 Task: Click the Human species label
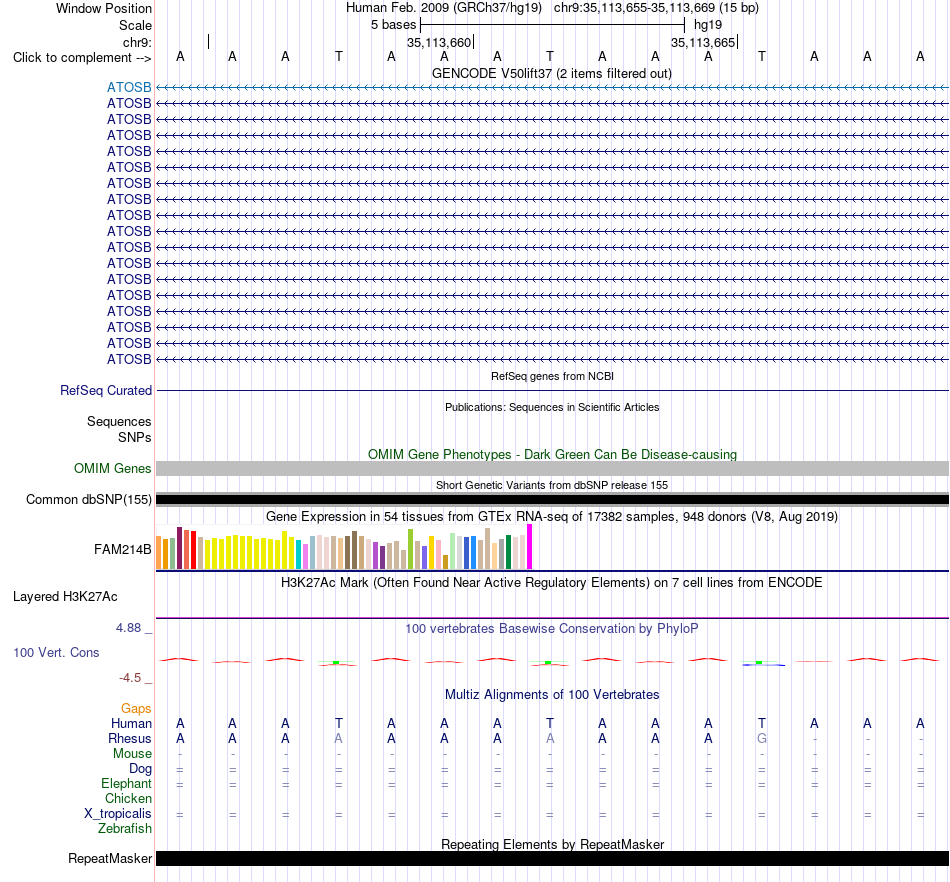coord(131,724)
